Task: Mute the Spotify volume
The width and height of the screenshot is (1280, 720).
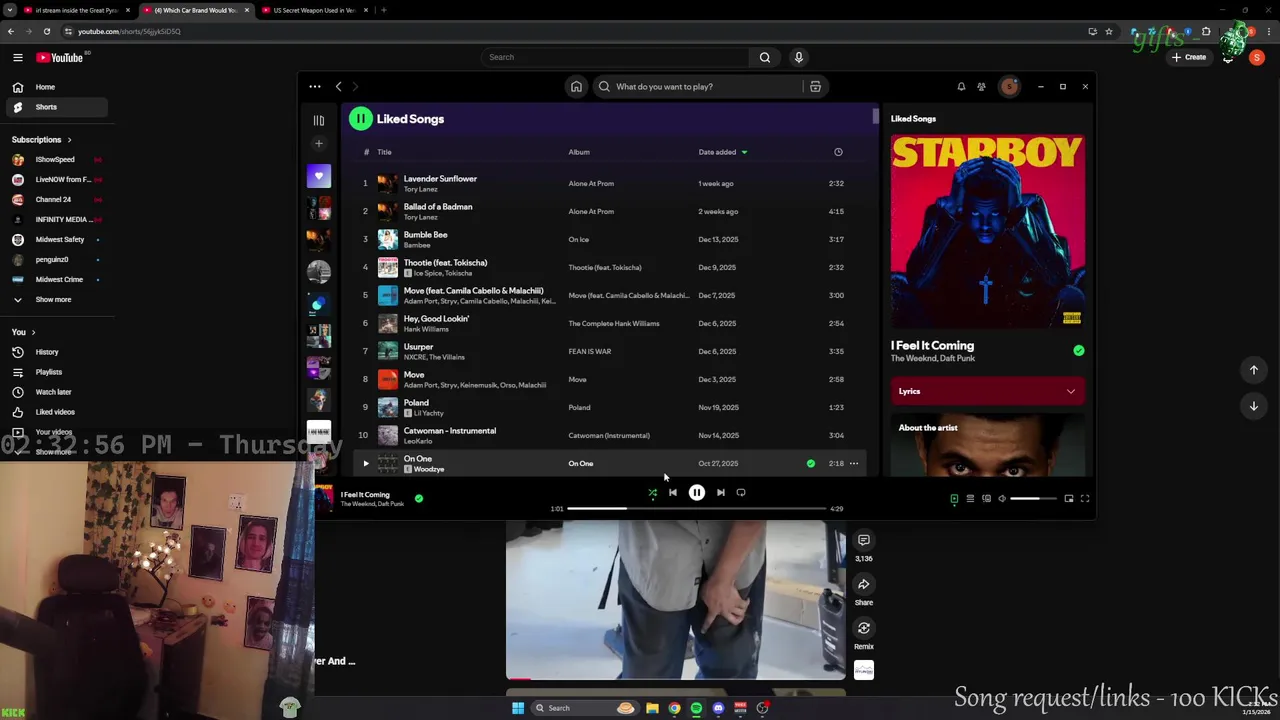Action: pos(1002,498)
